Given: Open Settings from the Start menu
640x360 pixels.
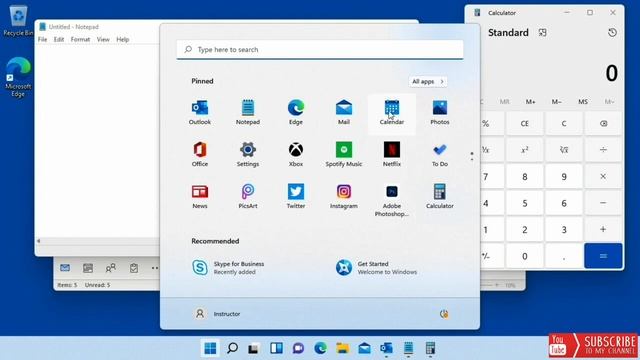Looking at the screenshot, I should 247,155.
